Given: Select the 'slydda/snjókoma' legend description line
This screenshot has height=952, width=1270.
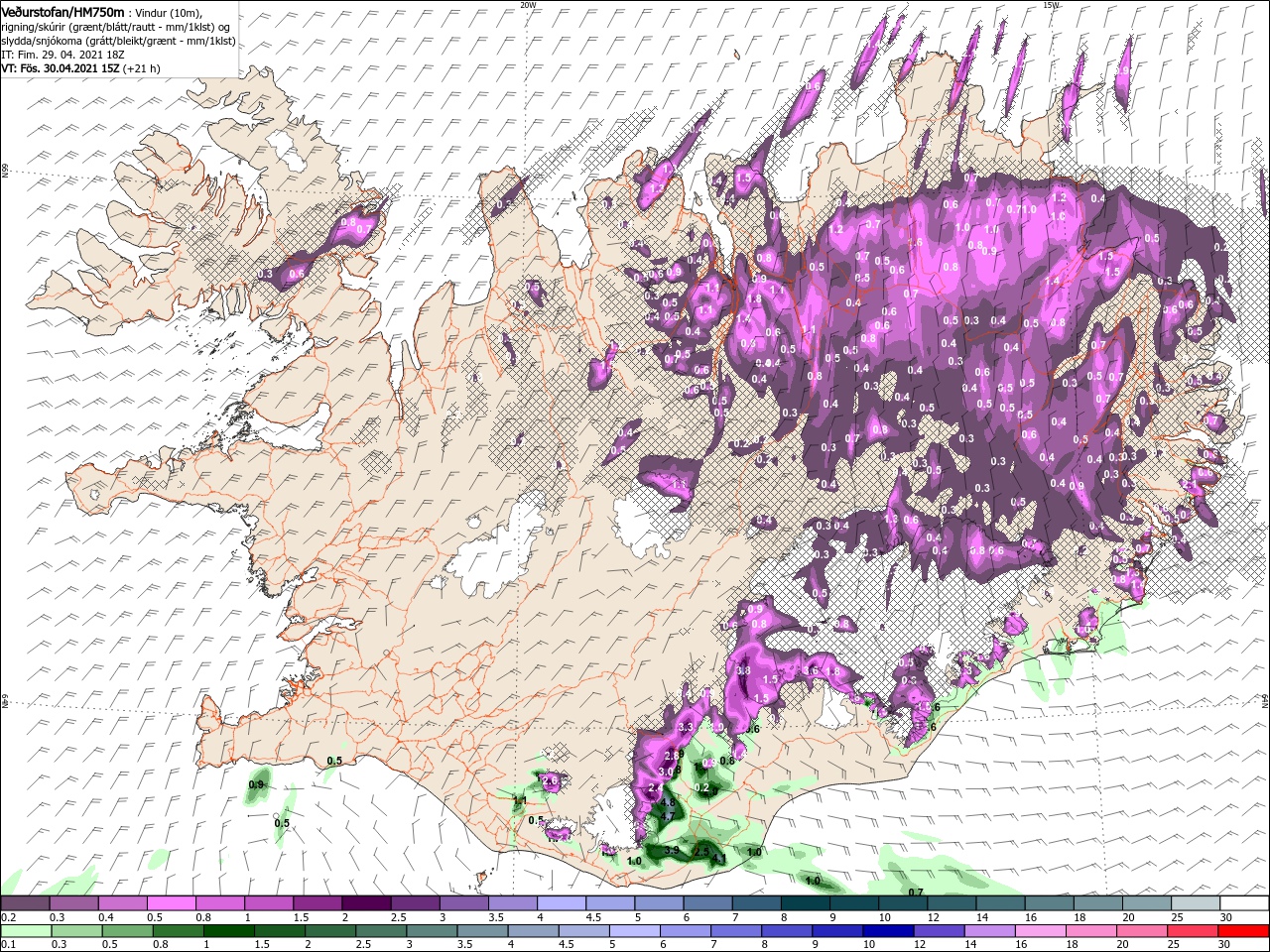Looking at the screenshot, I should tap(119, 41).
